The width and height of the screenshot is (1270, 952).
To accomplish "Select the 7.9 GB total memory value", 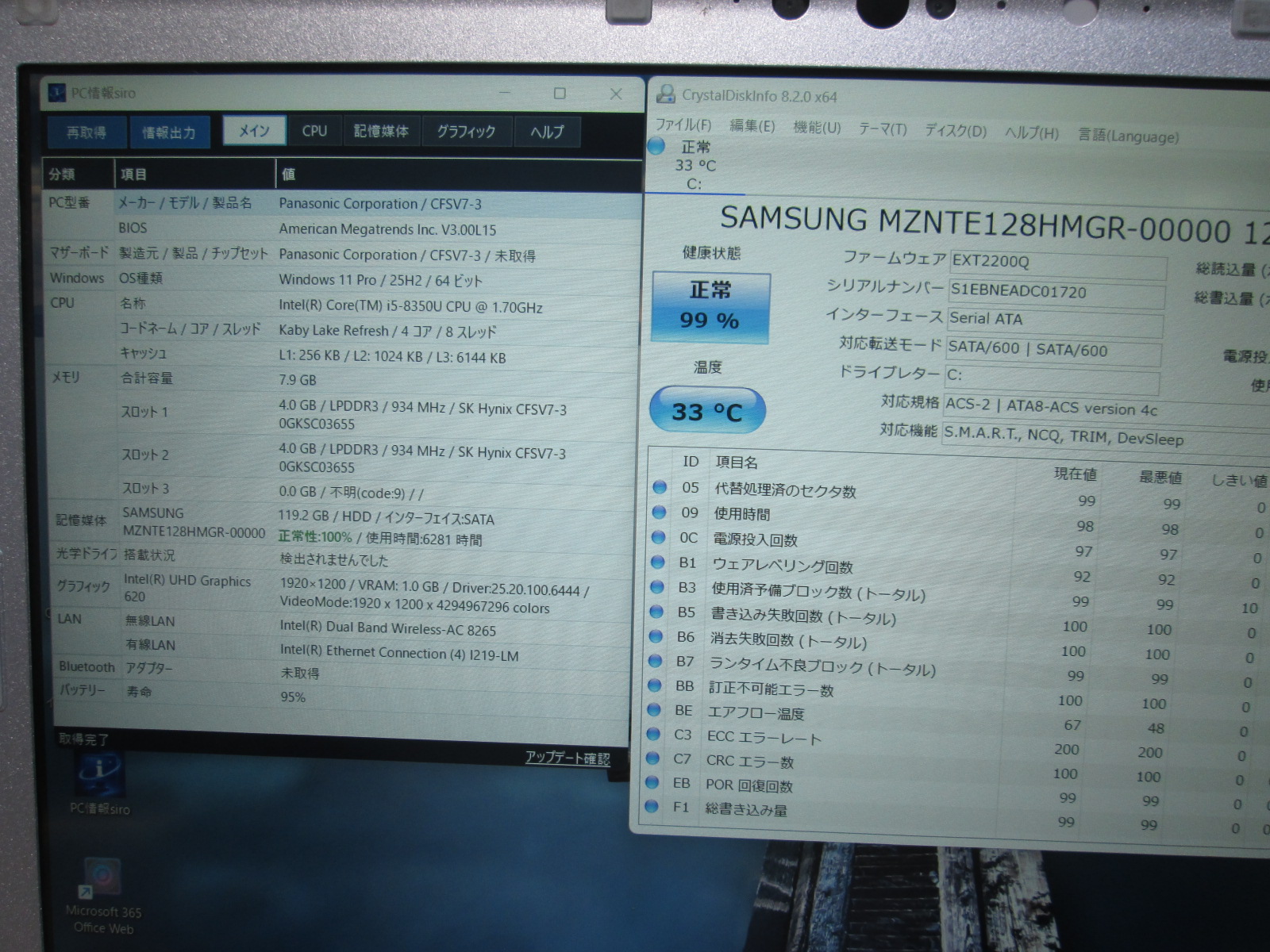I will (x=298, y=380).
